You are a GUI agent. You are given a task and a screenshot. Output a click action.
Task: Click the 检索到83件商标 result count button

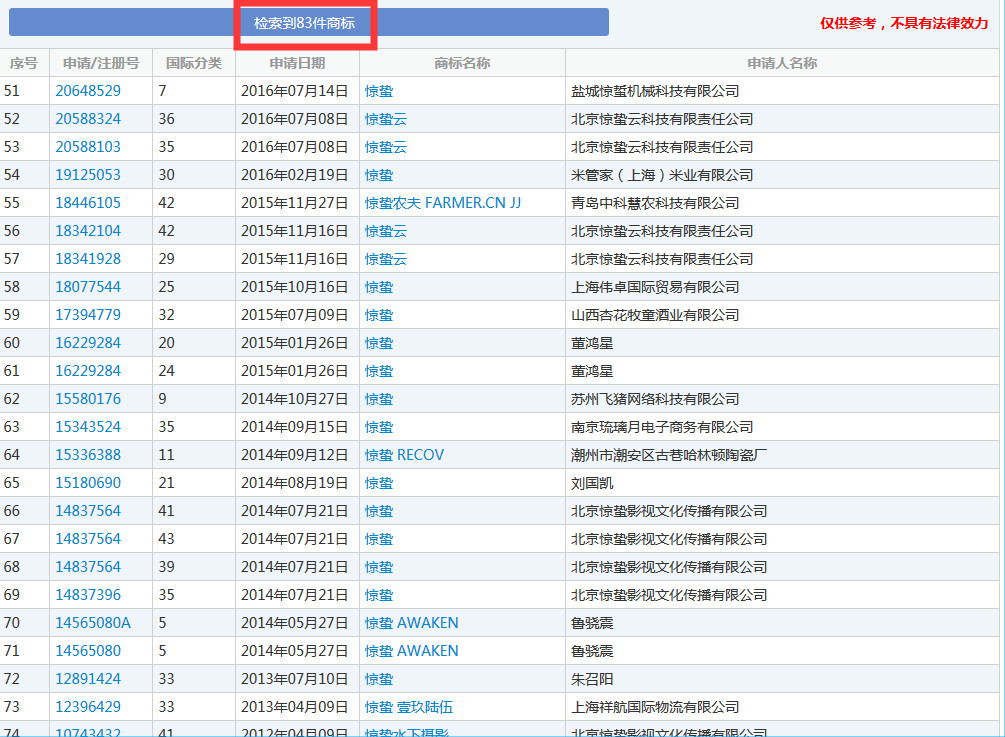click(x=304, y=23)
